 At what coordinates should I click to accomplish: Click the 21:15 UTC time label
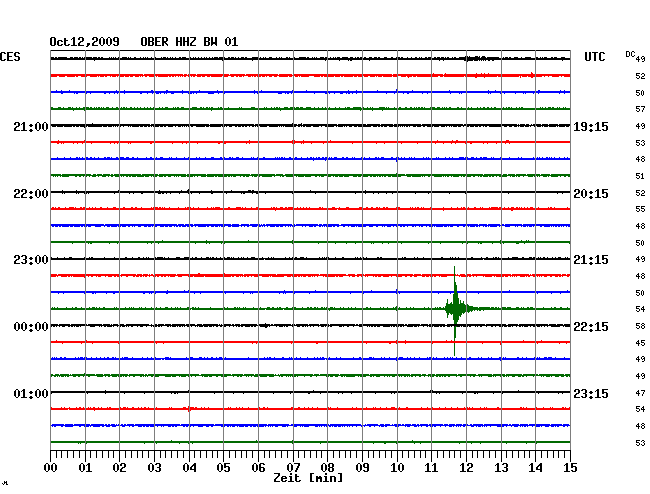click(x=591, y=260)
